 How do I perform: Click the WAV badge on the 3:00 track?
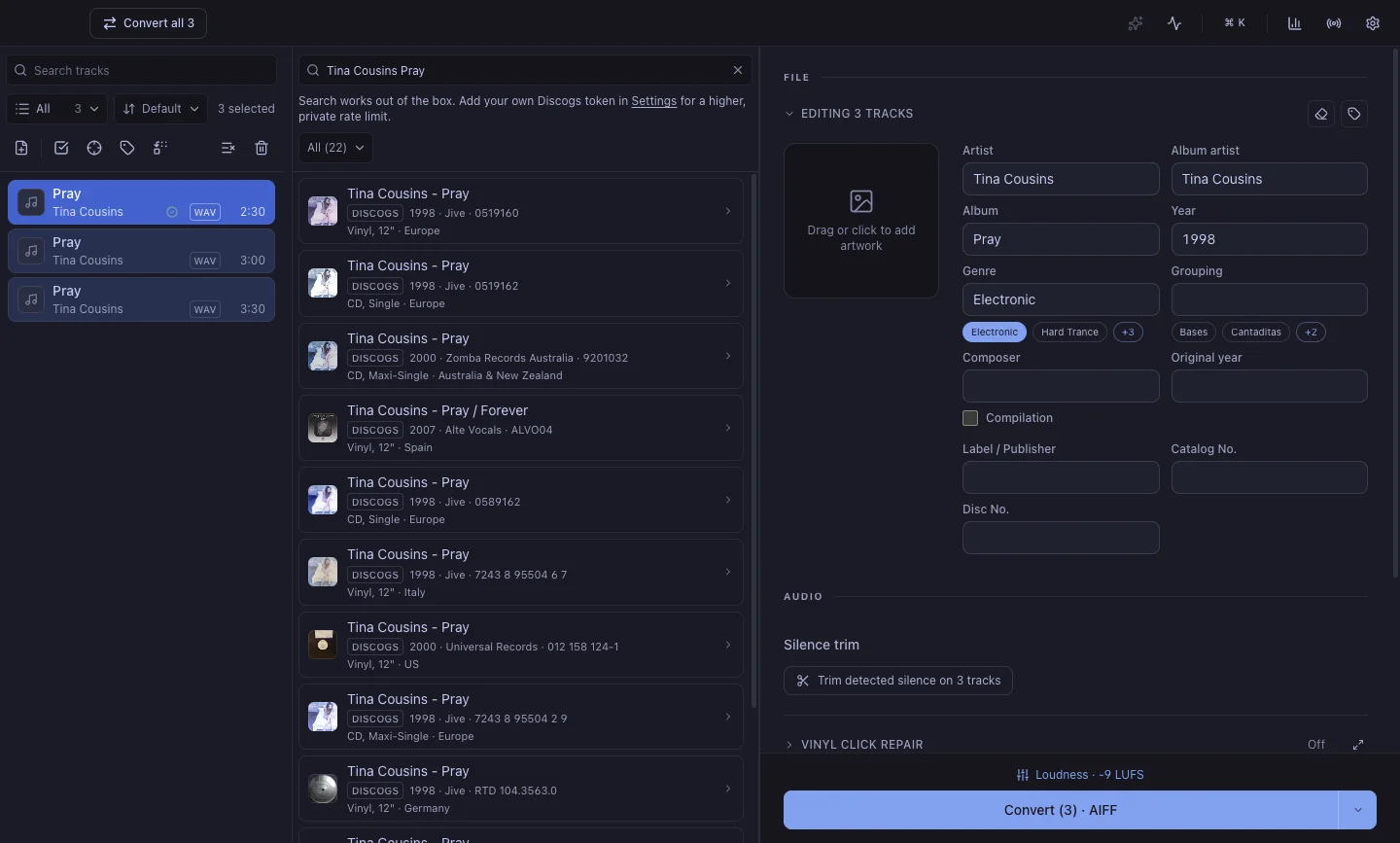pos(205,261)
